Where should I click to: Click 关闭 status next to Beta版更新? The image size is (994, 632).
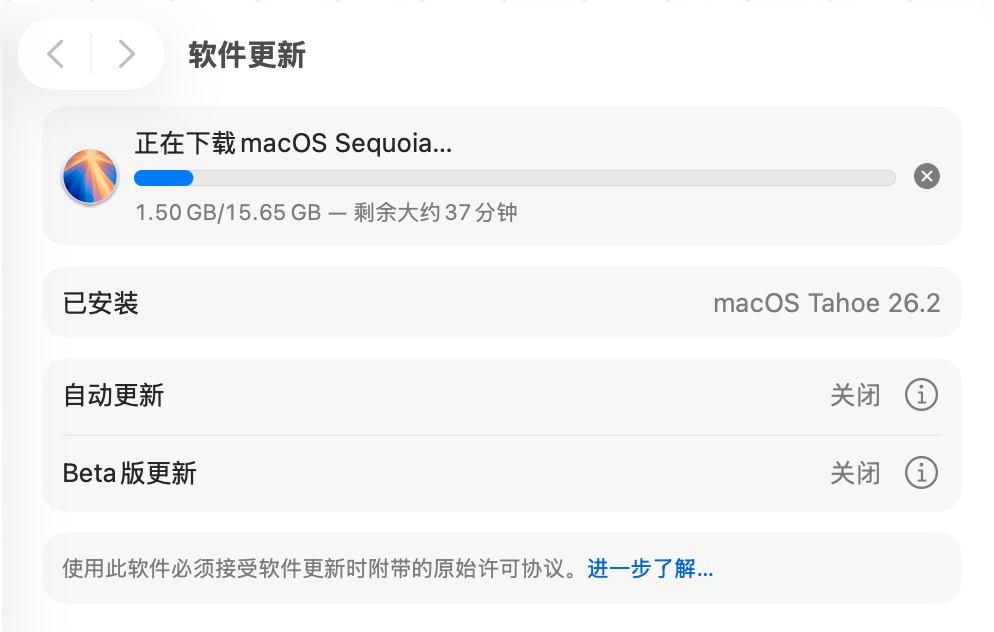pos(855,473)
